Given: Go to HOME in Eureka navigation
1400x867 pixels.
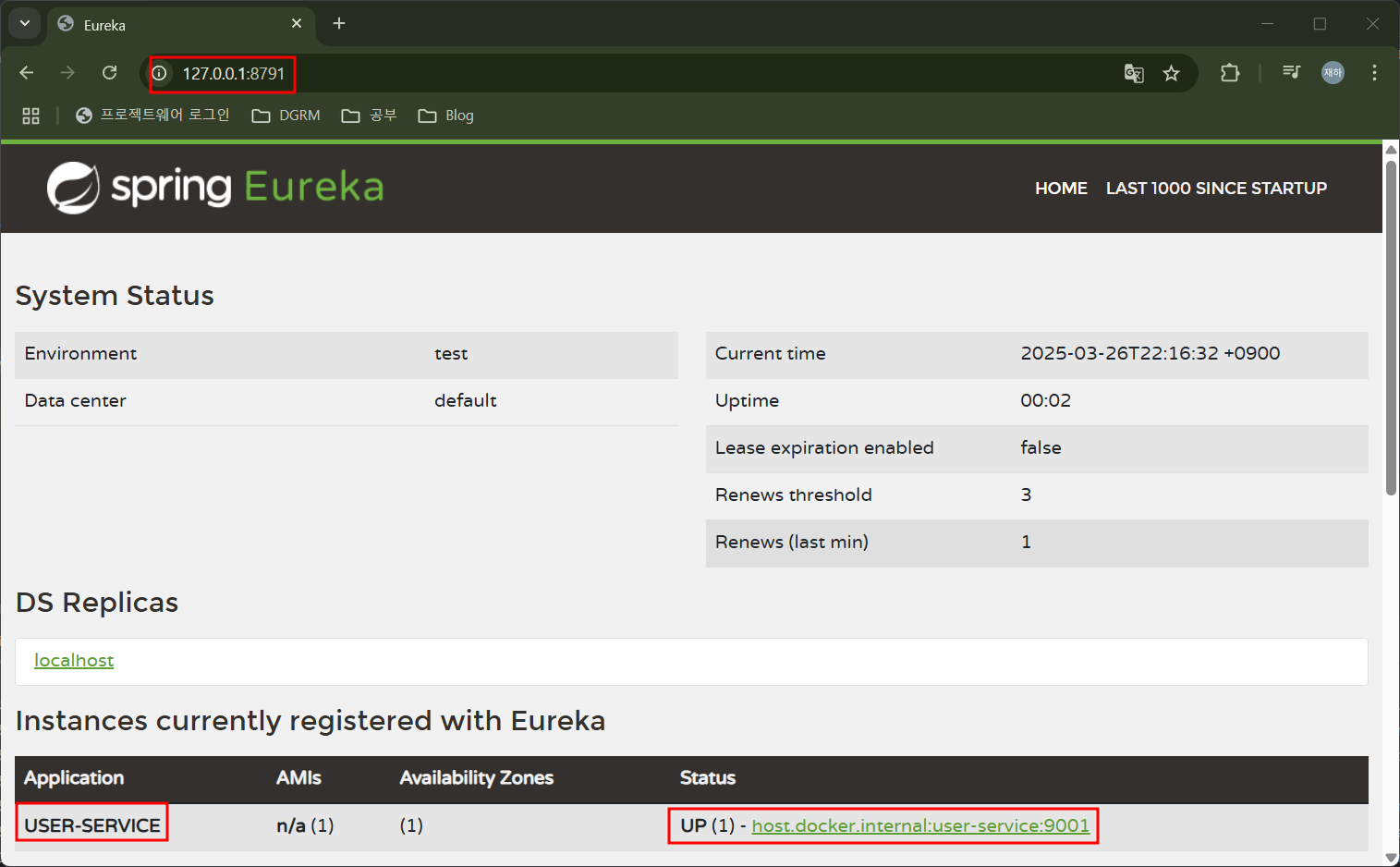Looking at the screenshot, I should (x=1061, y=189).
